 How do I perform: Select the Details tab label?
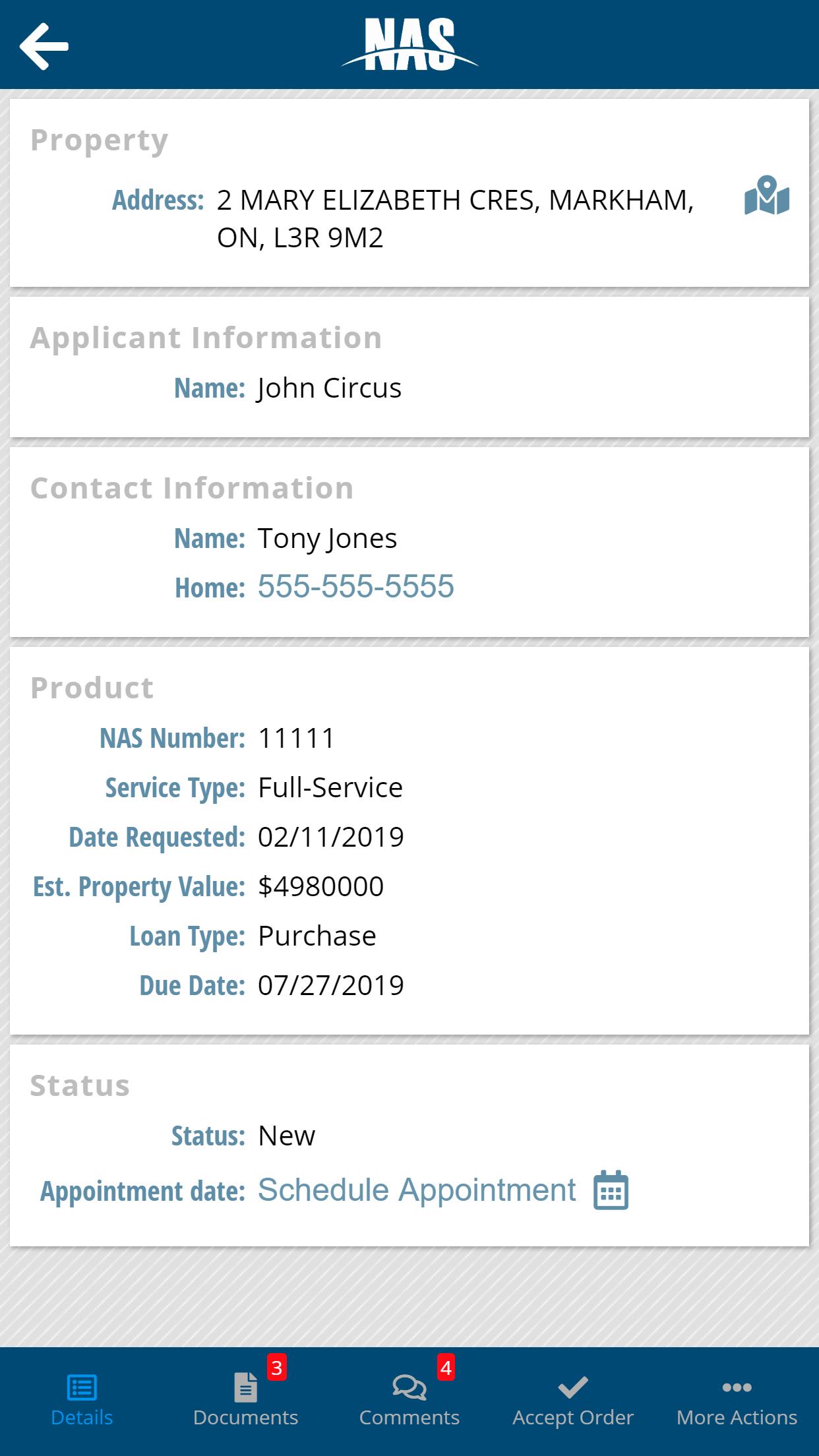click(82, 1418)
